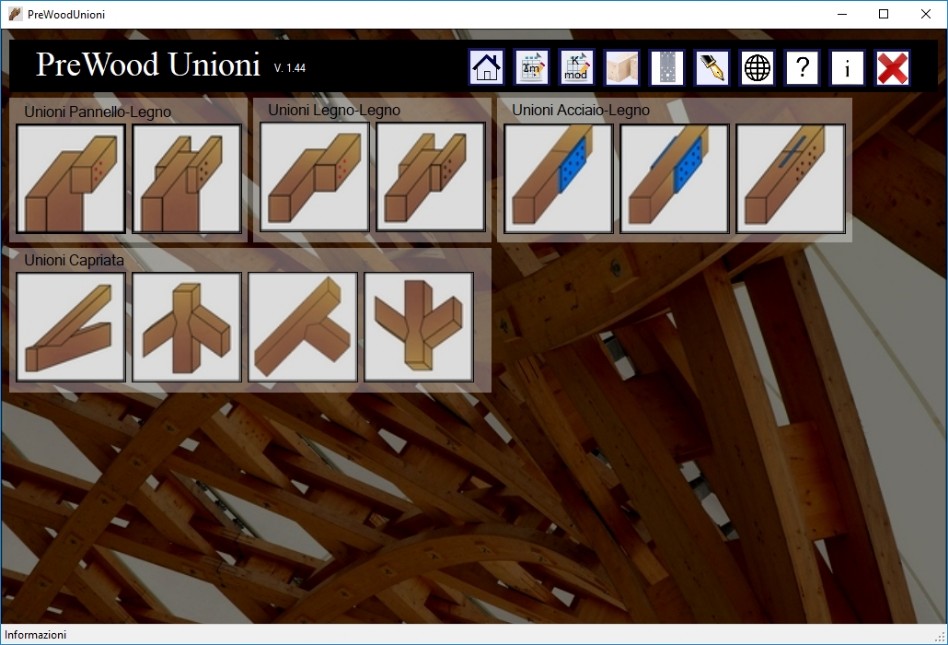Click the 'Unioni Pannello-Legno' group label
Viewport: 948px width, 645px height.
coord(97,112)
